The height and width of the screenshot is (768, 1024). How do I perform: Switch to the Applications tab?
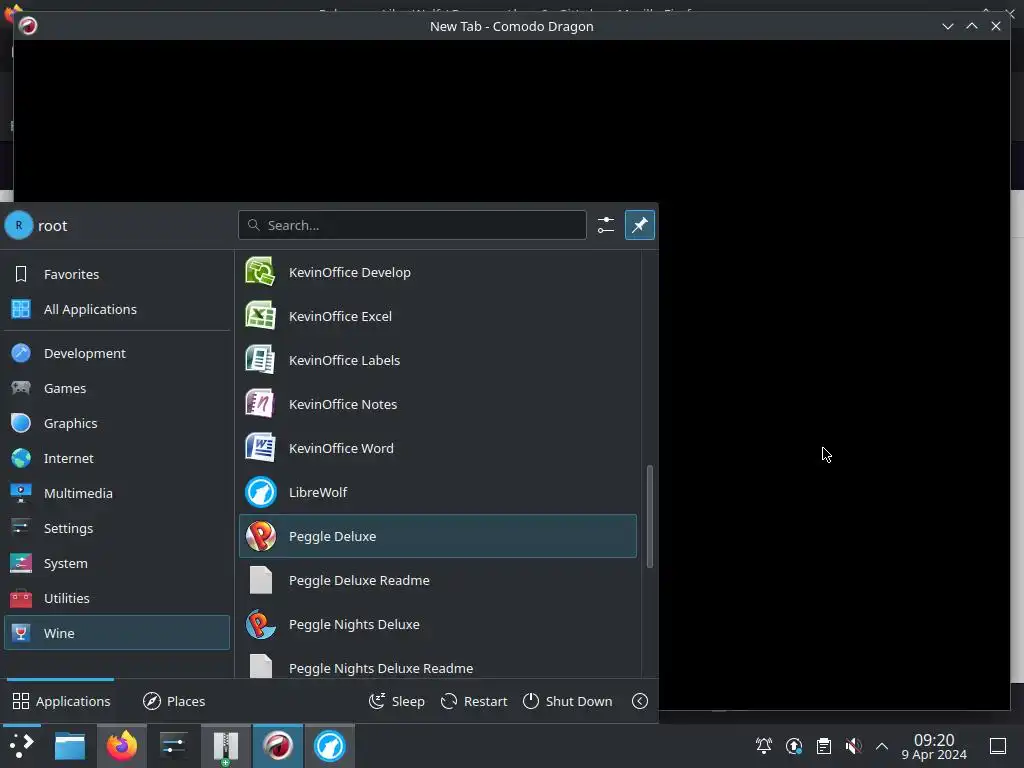[x=61, y=701]
